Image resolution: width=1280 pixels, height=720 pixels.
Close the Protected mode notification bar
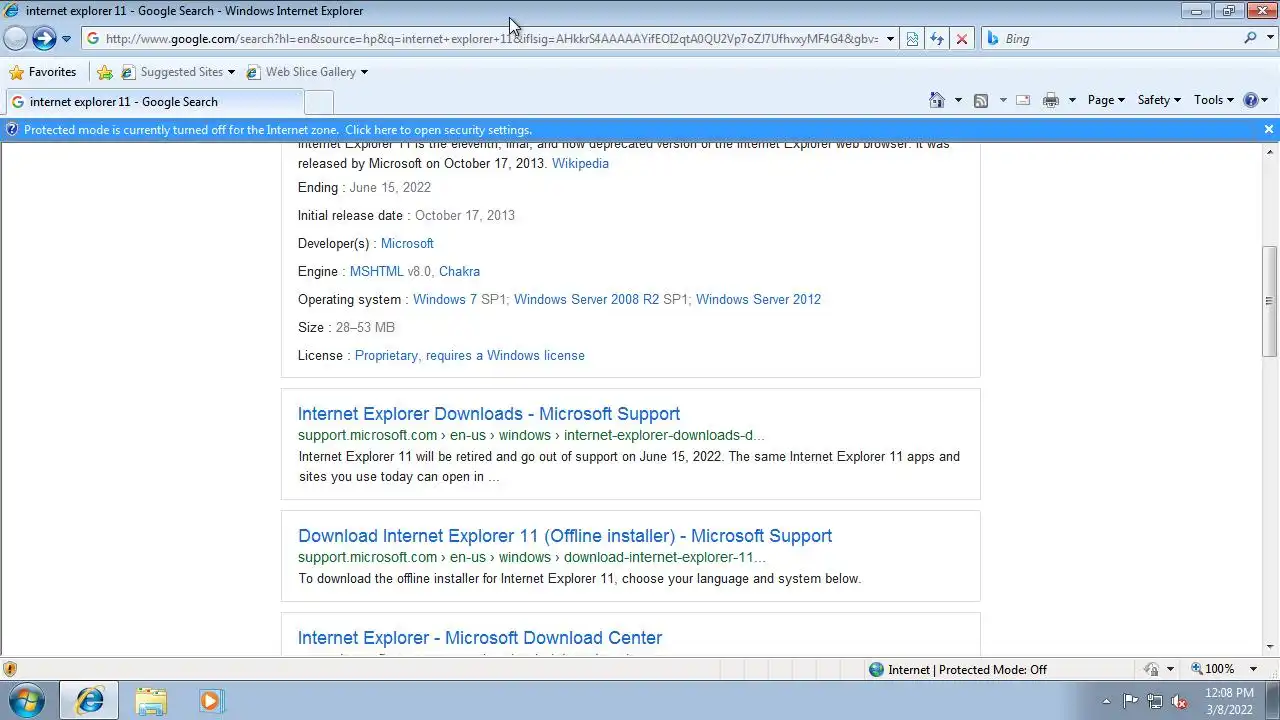pos(1268,130)
